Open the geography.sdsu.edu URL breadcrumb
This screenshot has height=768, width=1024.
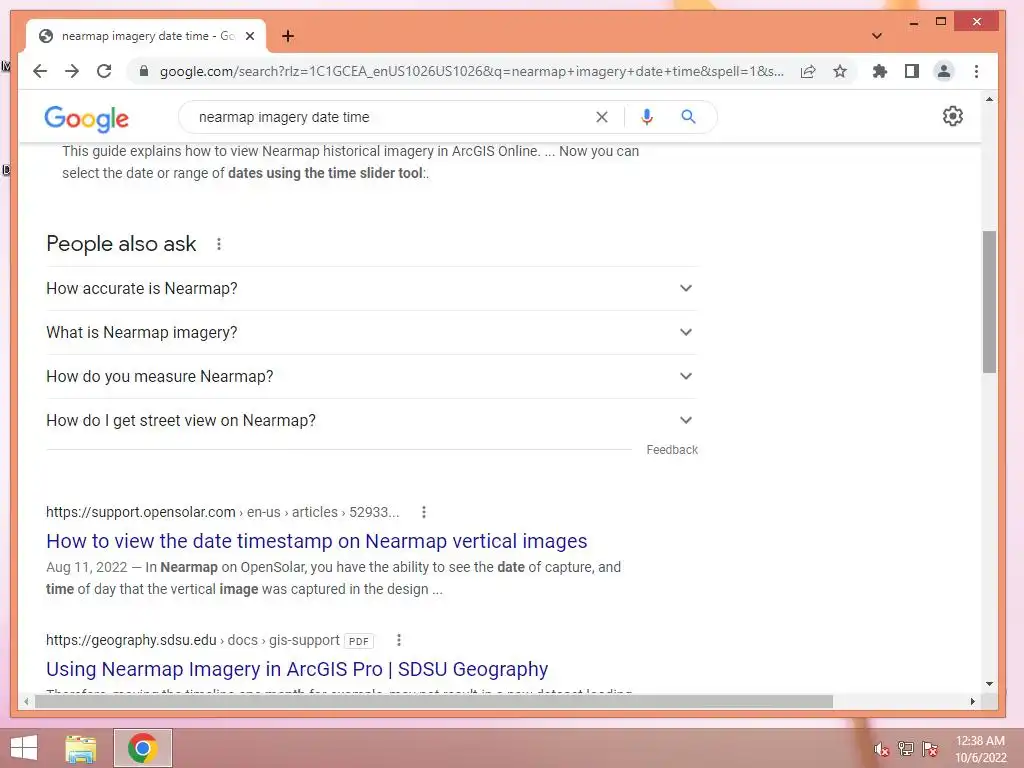pos(193,640)
